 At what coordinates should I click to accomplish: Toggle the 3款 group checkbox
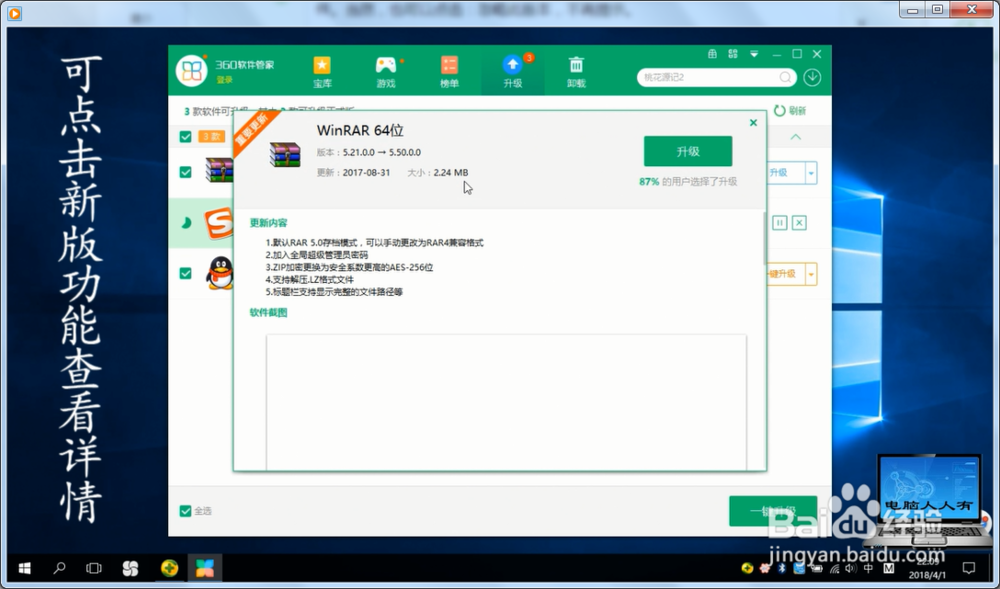(x=186, y=137)
